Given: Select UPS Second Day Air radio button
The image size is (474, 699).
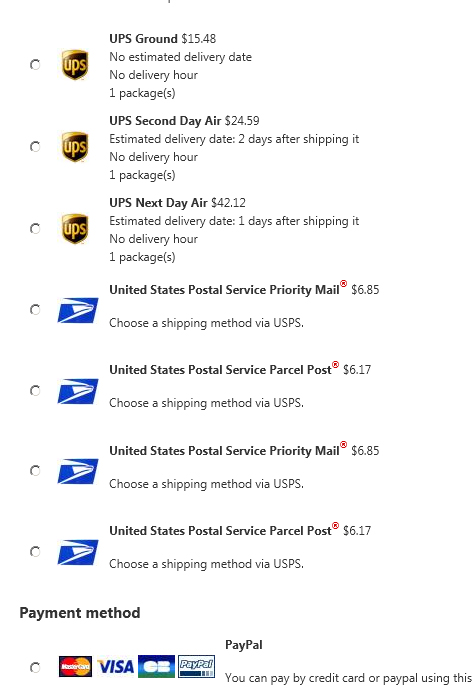Looking at the screenshot, I should pos(35,147).
